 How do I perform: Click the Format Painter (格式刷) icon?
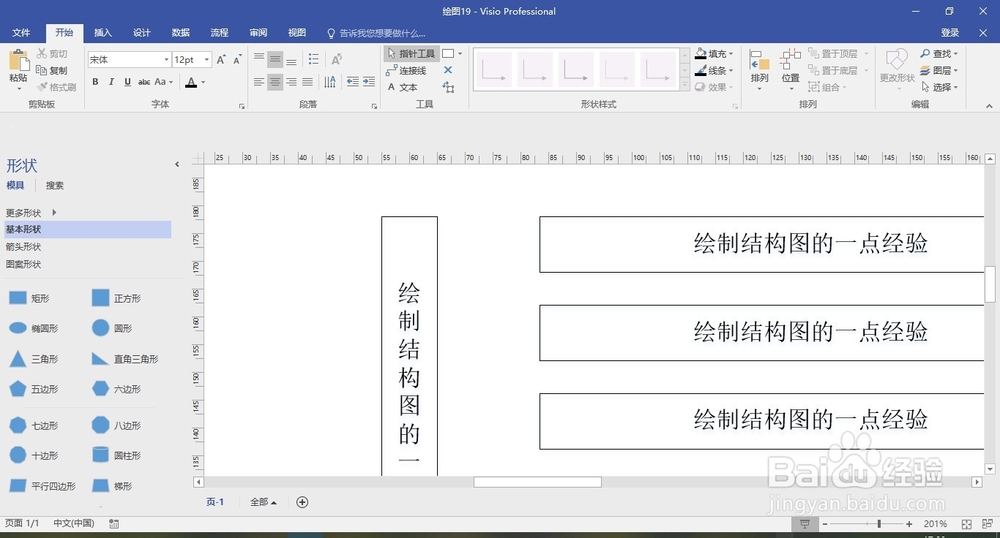tap(42, 87)
